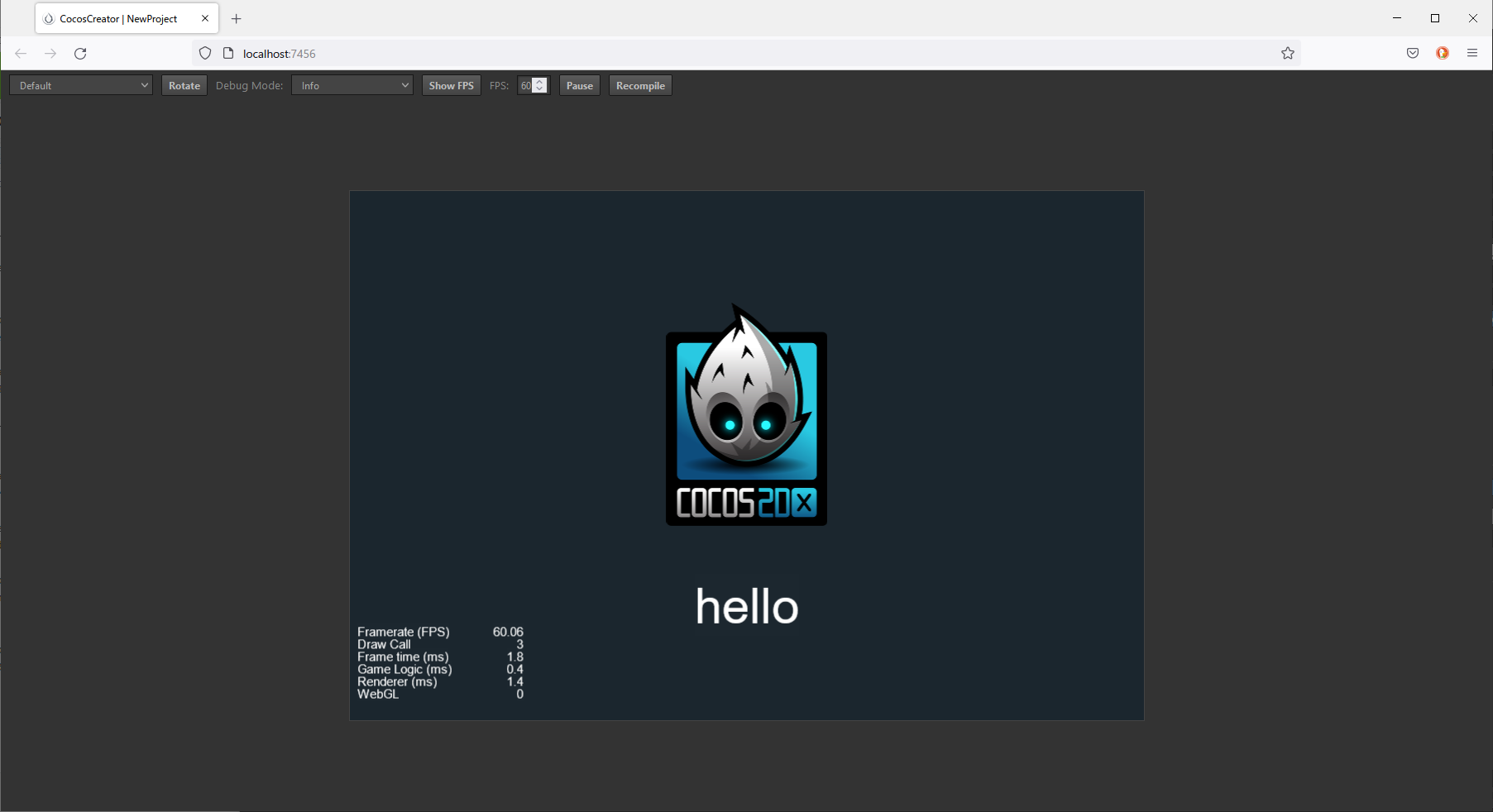Screen dimensions: 1493x812
Task: Click the WebGL stats row
Action: [440, 694]
